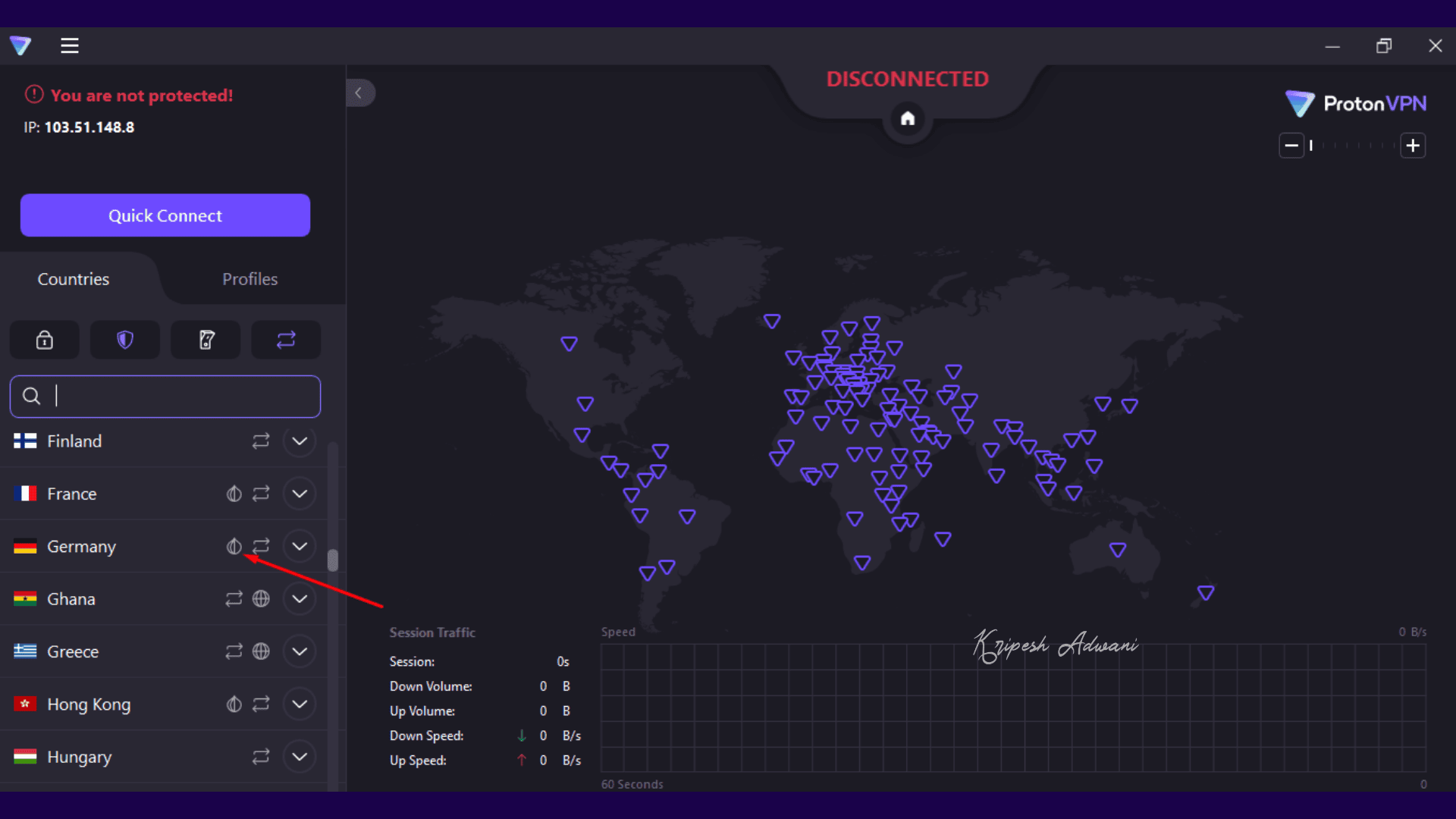Image resolution: width=1456 pixels, height=819 pixels.
Task: Toggle the NetShield shield icon
Action: [x=125, y=340]
